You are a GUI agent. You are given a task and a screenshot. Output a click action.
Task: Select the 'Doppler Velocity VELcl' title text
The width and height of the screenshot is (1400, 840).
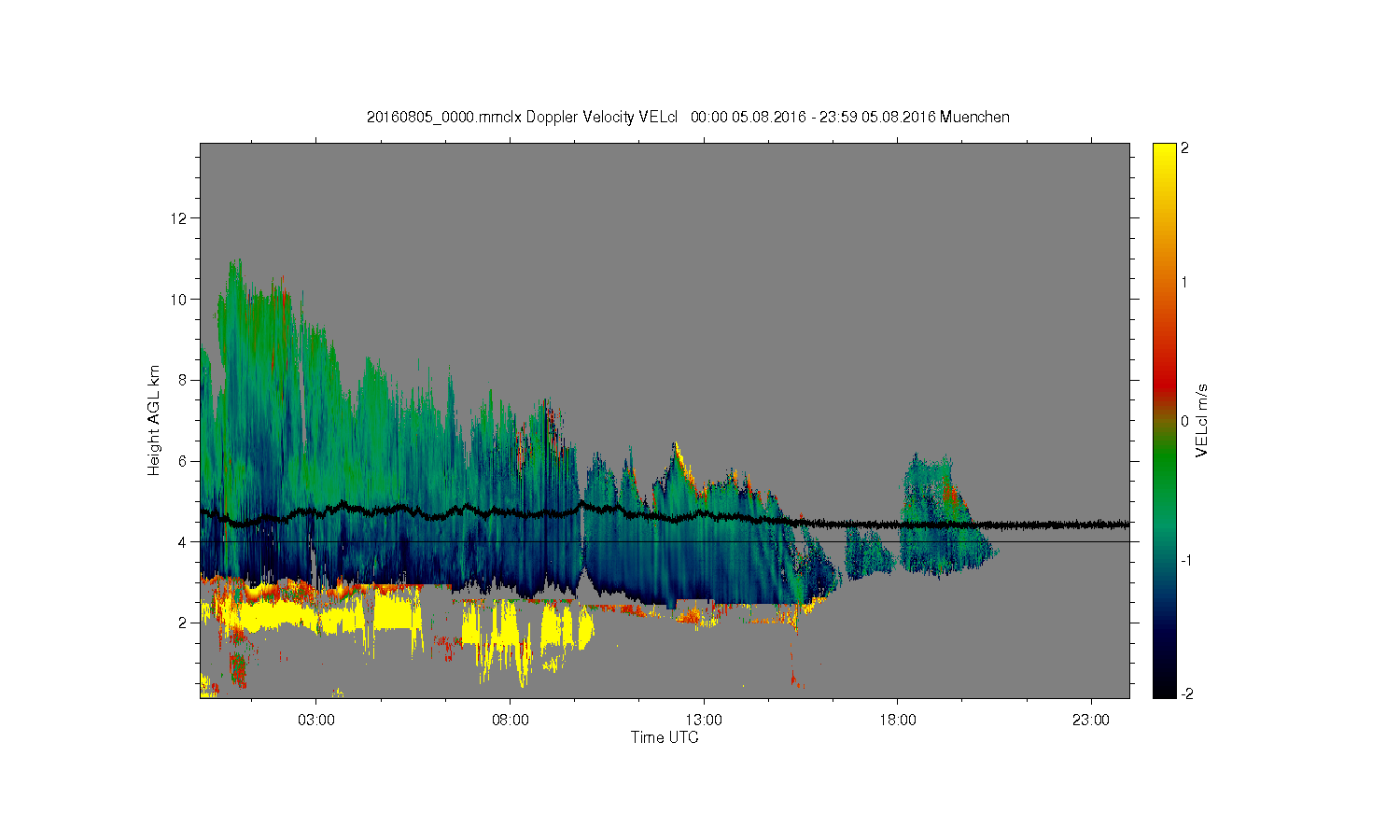601,117
